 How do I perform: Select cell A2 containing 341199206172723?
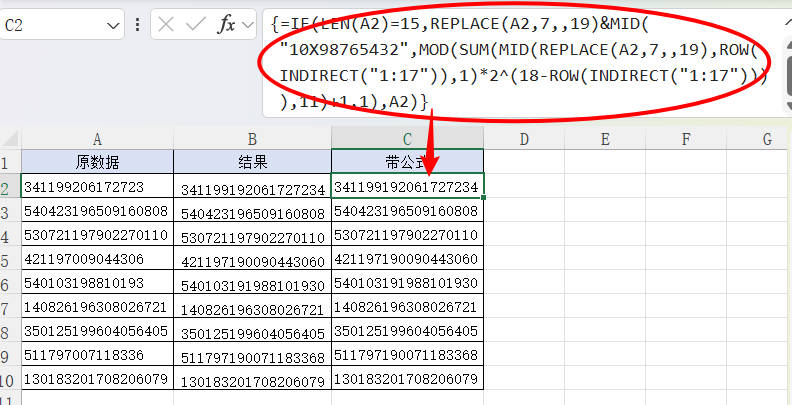coord(97,187)
